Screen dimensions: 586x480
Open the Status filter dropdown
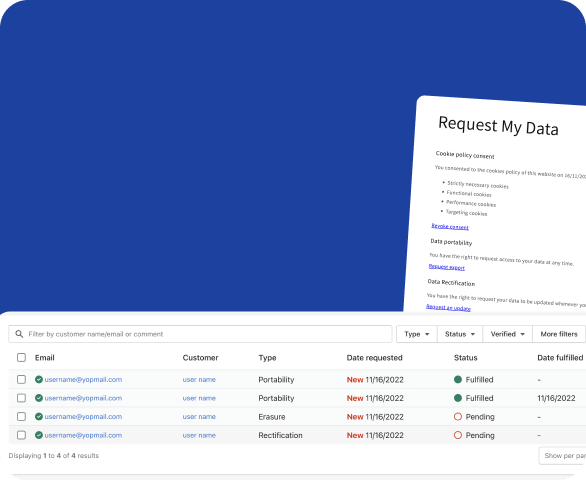click(x=460, y=334)
